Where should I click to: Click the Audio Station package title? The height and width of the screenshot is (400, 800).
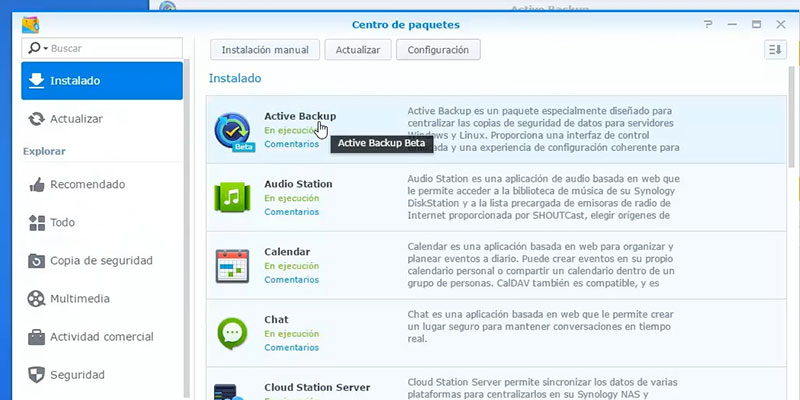[298, 184]
